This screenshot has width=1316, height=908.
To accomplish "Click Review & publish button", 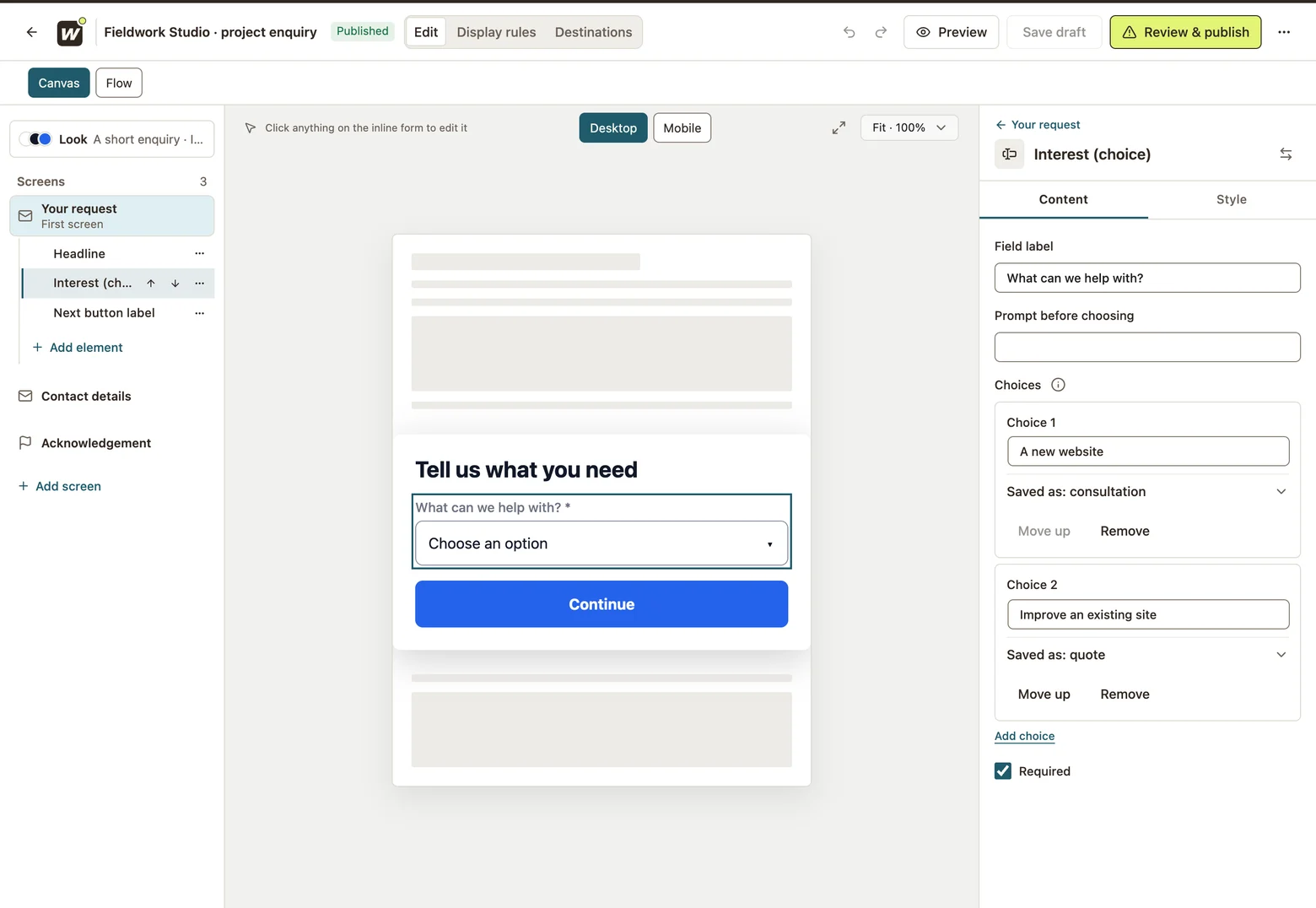I will 1185,32.
